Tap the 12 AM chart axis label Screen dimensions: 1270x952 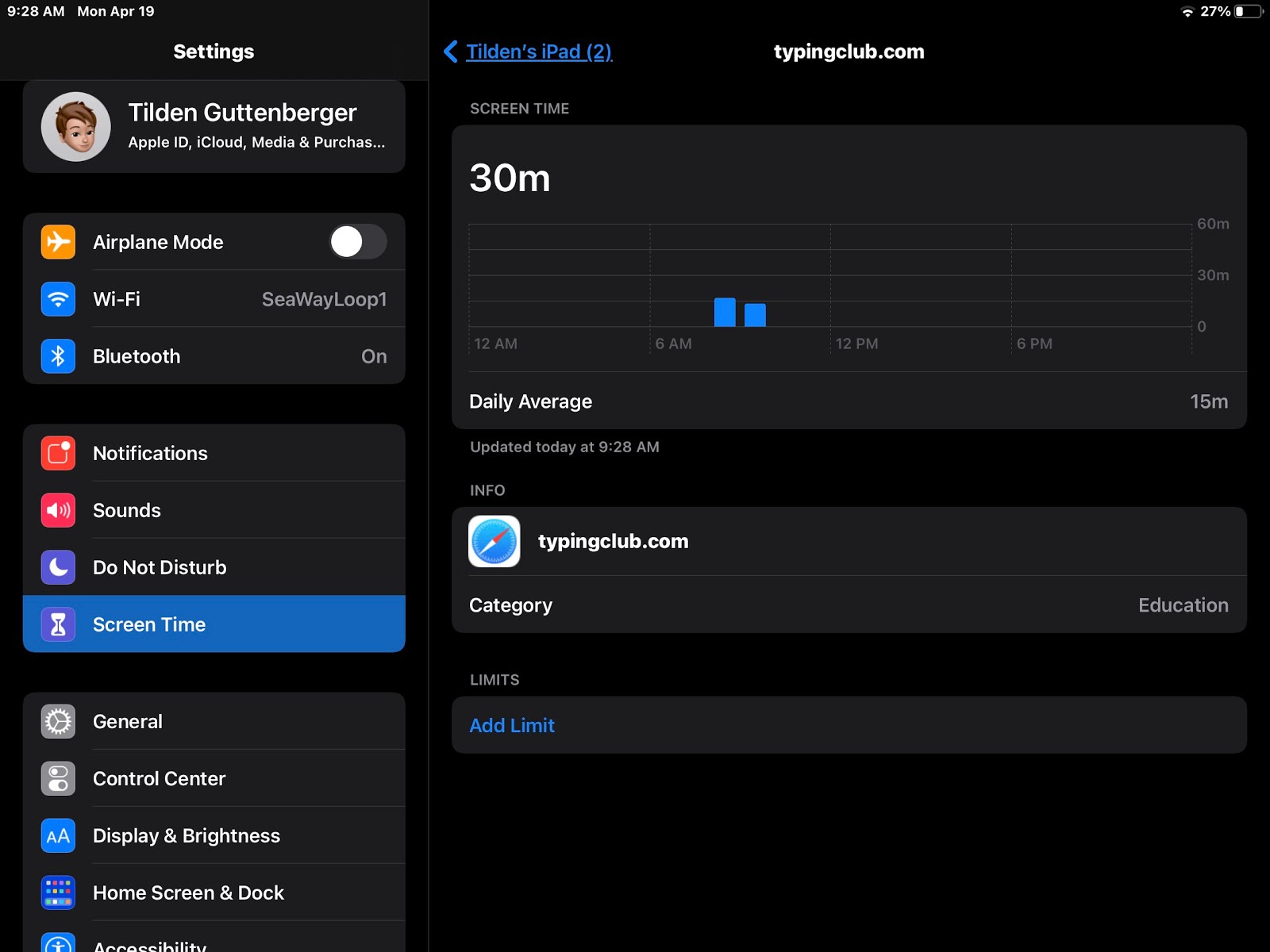495,344
